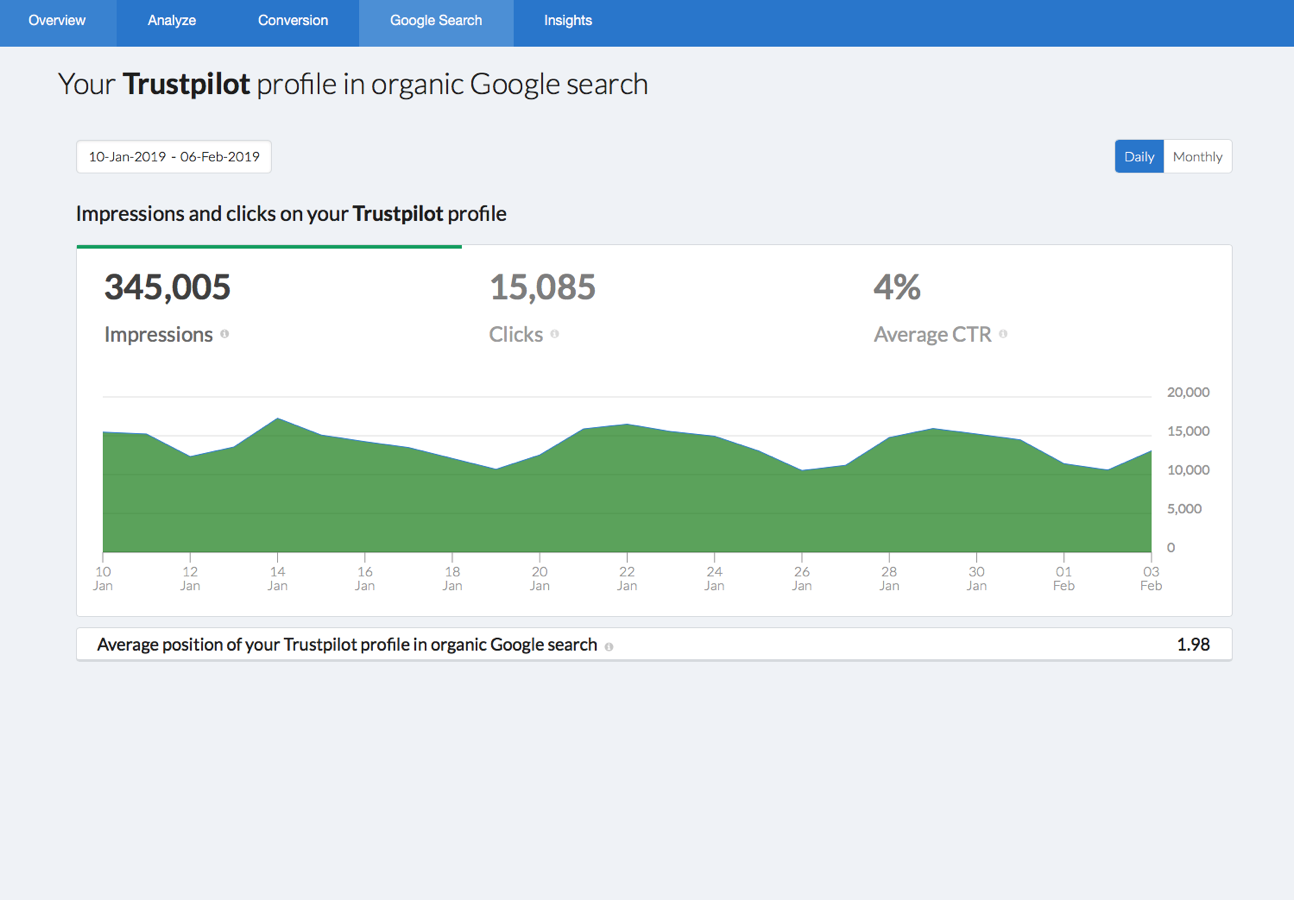Click info icon beside average position label

coord(609,647)
